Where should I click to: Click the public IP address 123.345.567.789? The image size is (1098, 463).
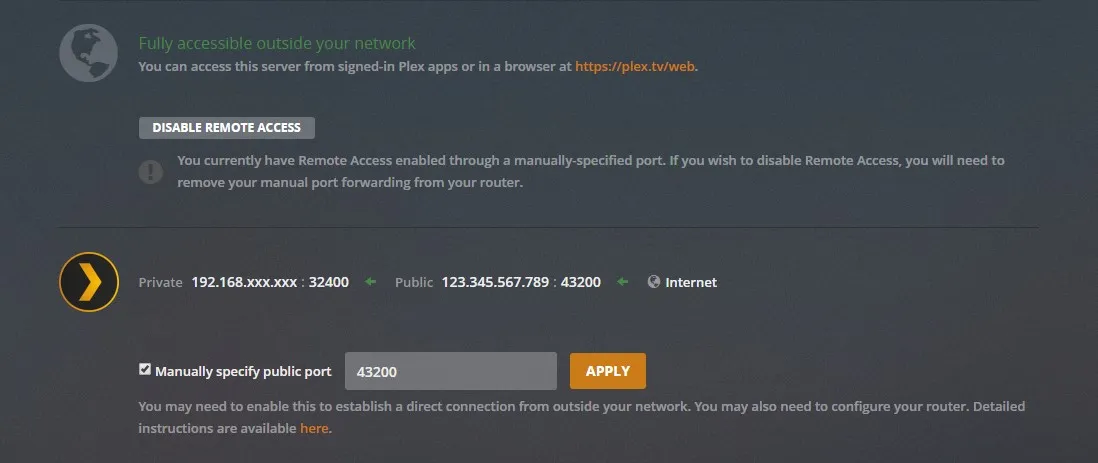494,282
